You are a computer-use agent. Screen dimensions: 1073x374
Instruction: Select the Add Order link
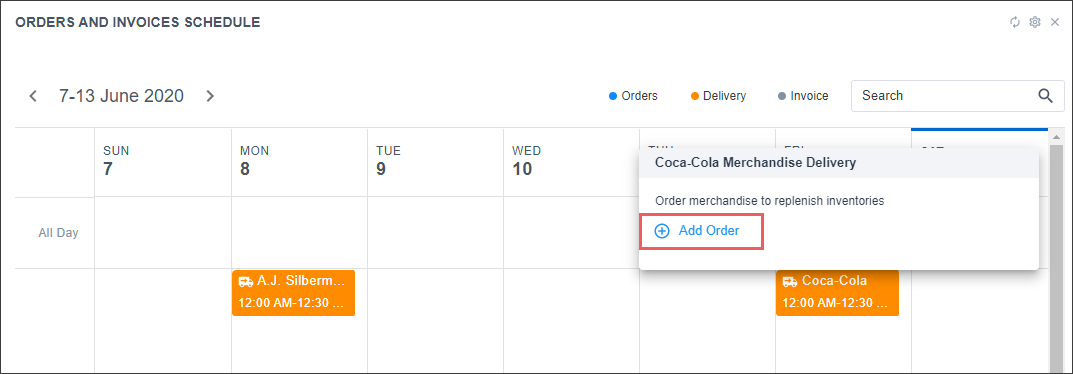click(708, 231)
